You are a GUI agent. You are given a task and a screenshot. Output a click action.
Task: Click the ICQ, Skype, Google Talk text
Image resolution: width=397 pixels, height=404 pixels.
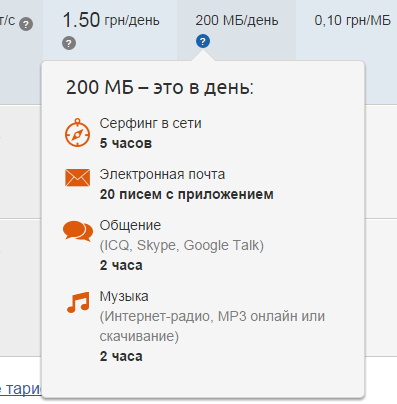click(182, 245)
